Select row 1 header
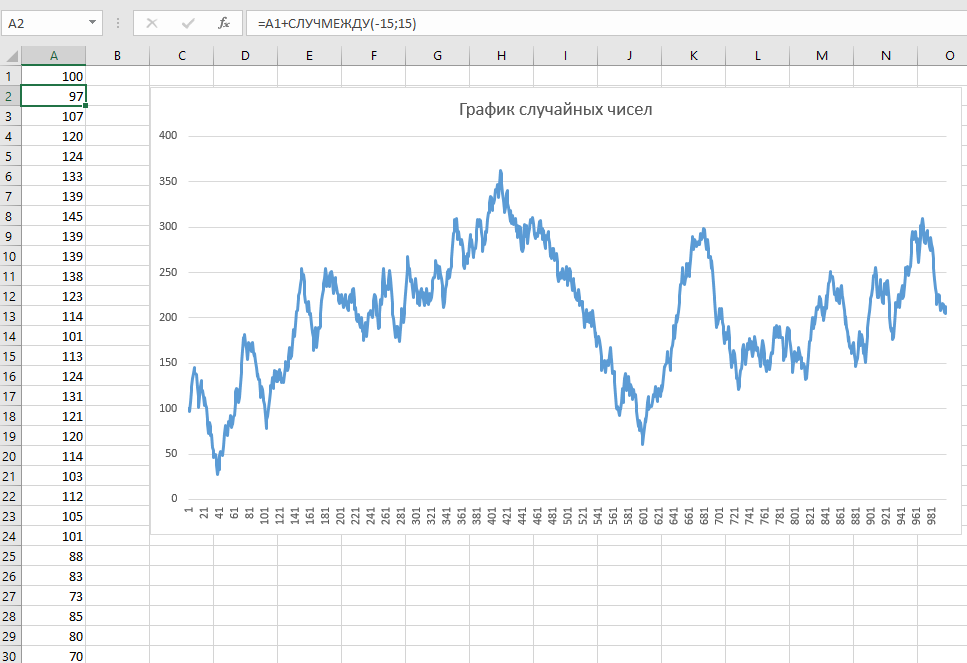The width and height of the screenshot is (967, 663). point(9,76)
